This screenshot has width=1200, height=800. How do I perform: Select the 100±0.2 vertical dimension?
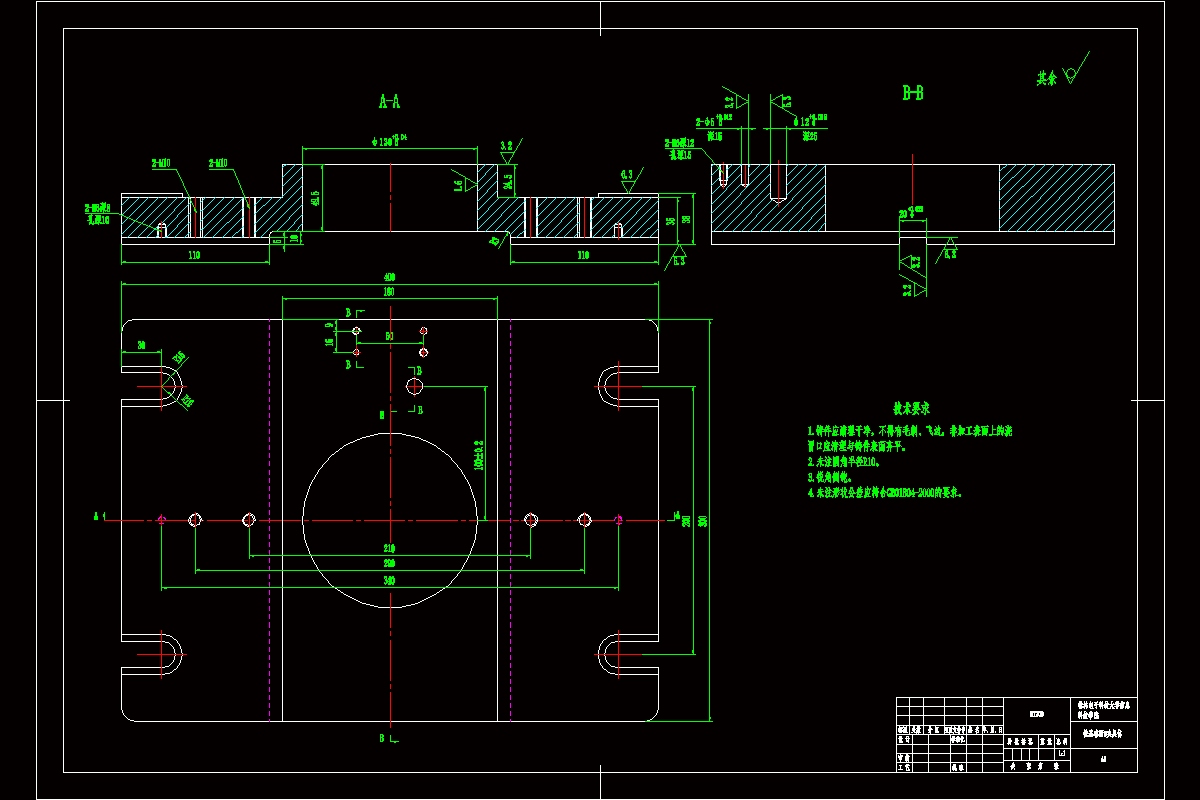479,455
